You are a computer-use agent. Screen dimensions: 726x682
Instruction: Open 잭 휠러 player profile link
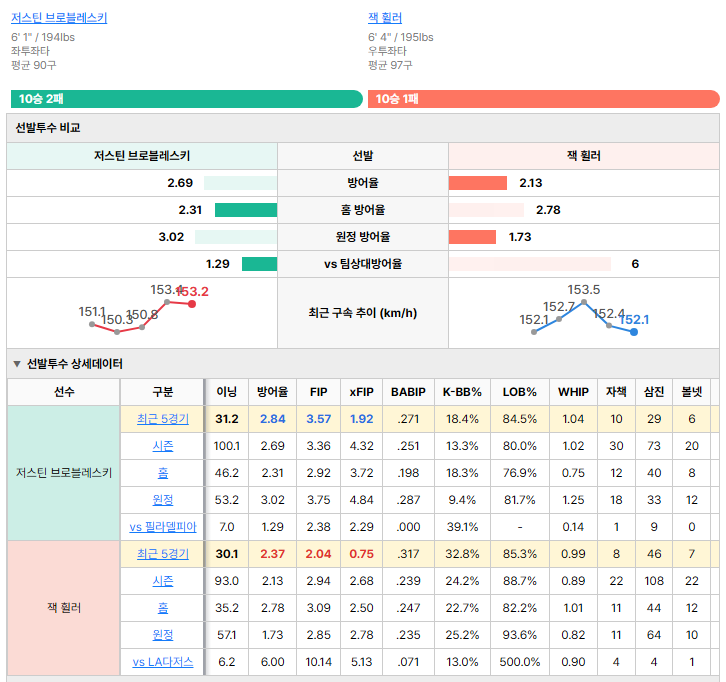385,18
